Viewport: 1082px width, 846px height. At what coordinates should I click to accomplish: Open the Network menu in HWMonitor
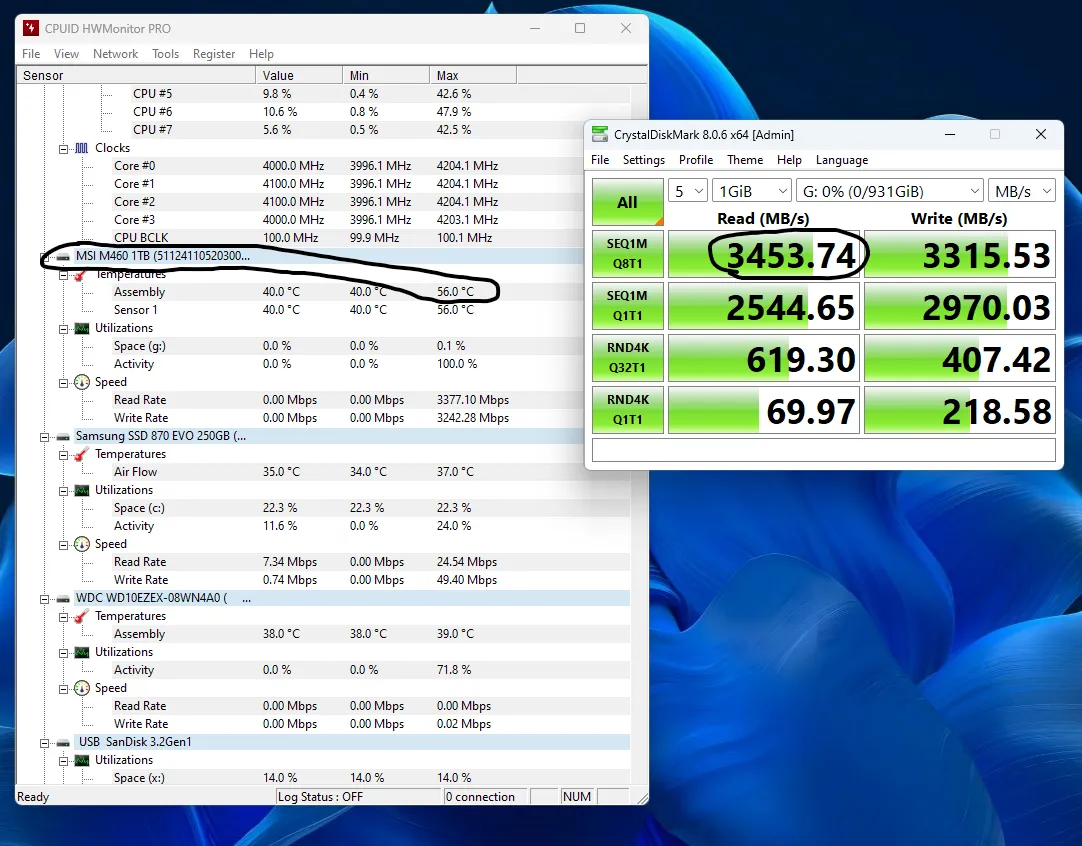pos(115,54)
